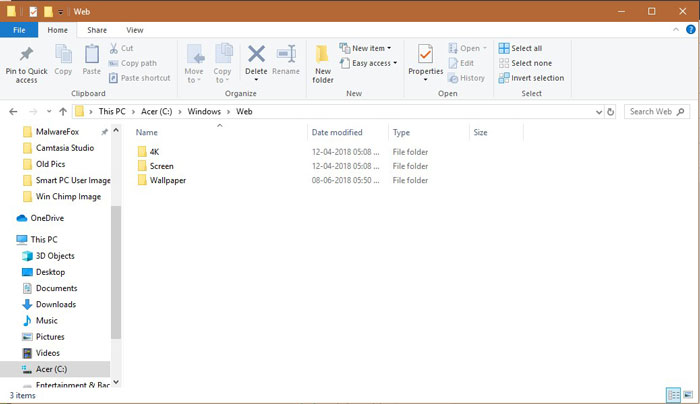The width and height of the screenshot is (700, 404).
Task: Click Paste shortcut command
Action: pos(140,78)
